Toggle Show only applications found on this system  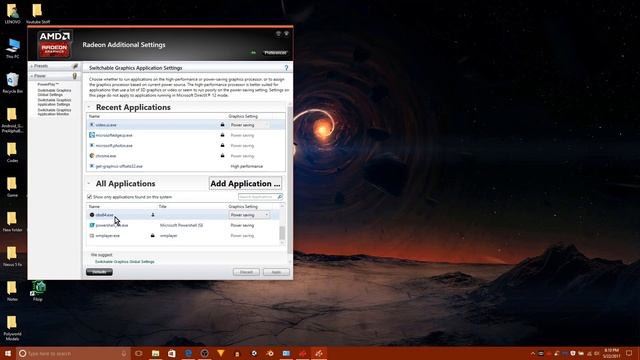click(89, 197)
